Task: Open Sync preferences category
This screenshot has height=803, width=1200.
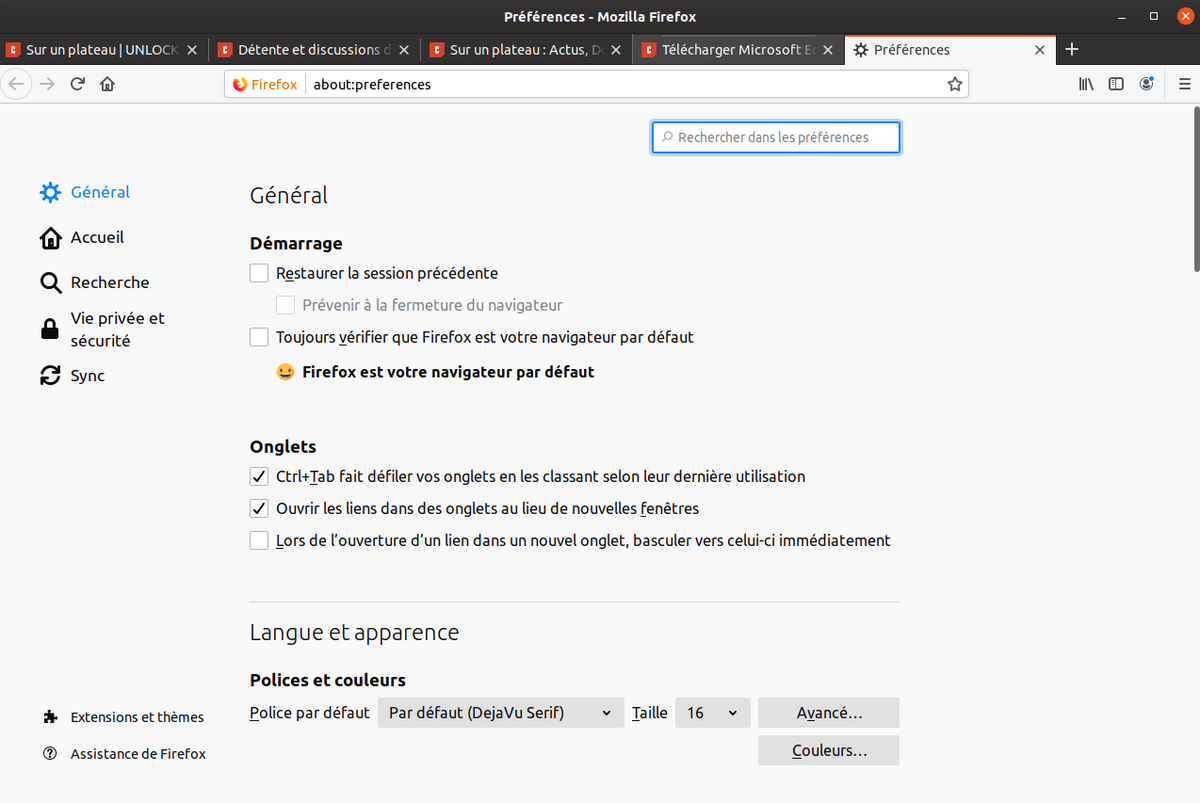Action: pyautogui.click(x=88, y=376)
